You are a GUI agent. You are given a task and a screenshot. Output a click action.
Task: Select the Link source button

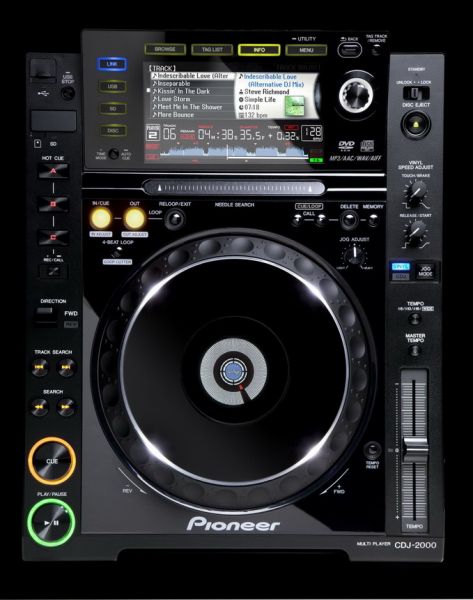coord(112,64)
